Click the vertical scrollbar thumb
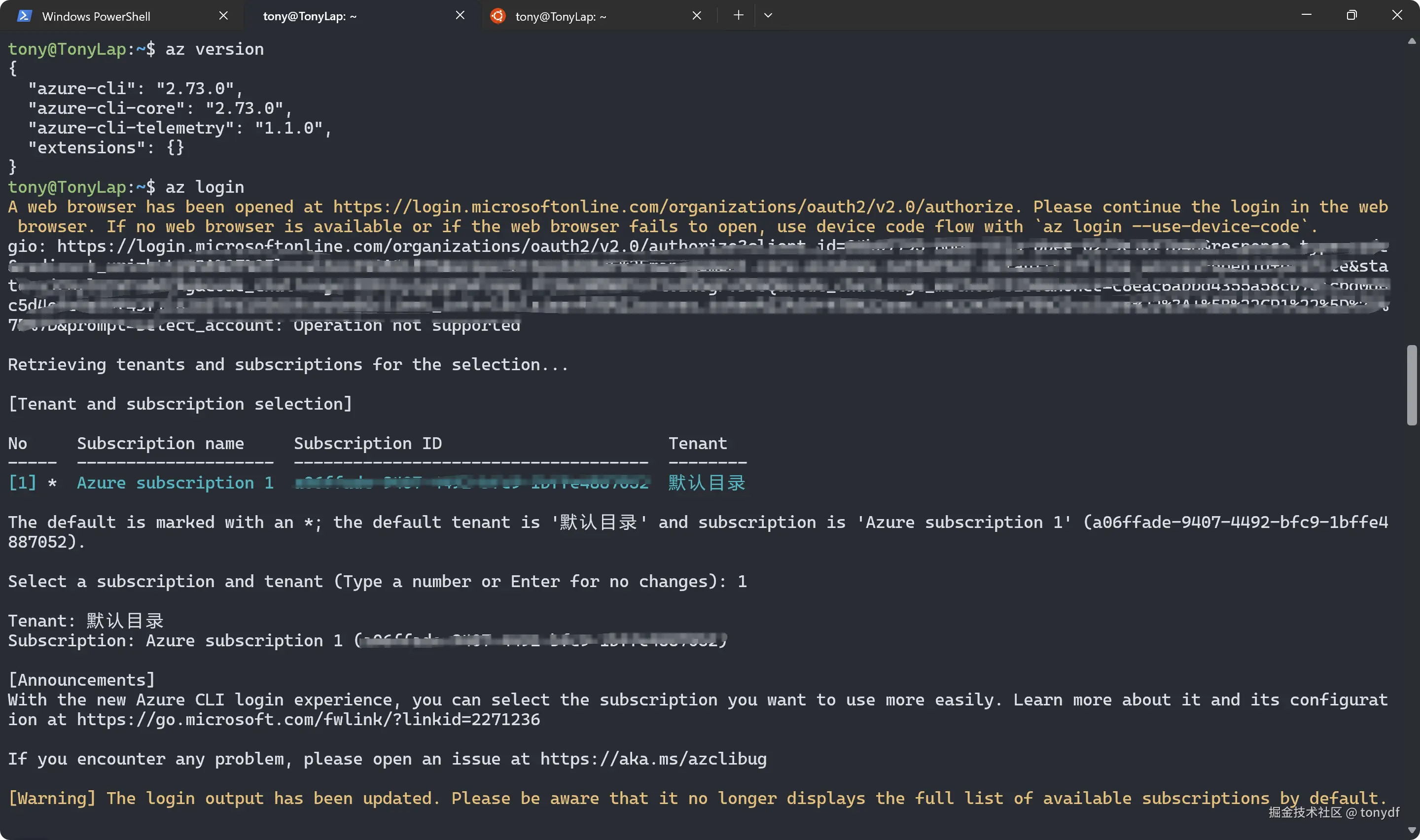Screen dimensions: 1420x840 pos(1412,385)
